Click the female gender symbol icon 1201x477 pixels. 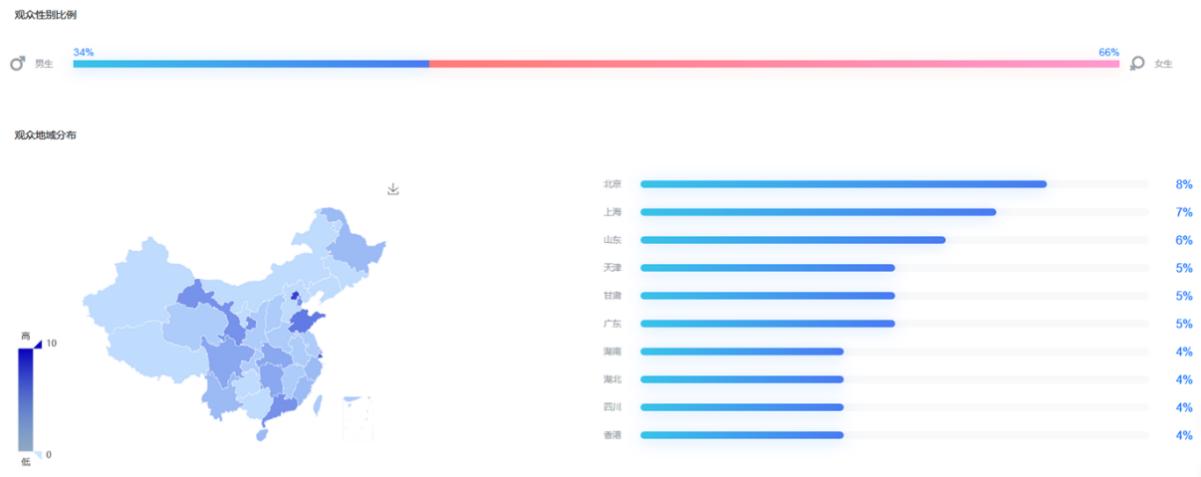[1137, 64]
